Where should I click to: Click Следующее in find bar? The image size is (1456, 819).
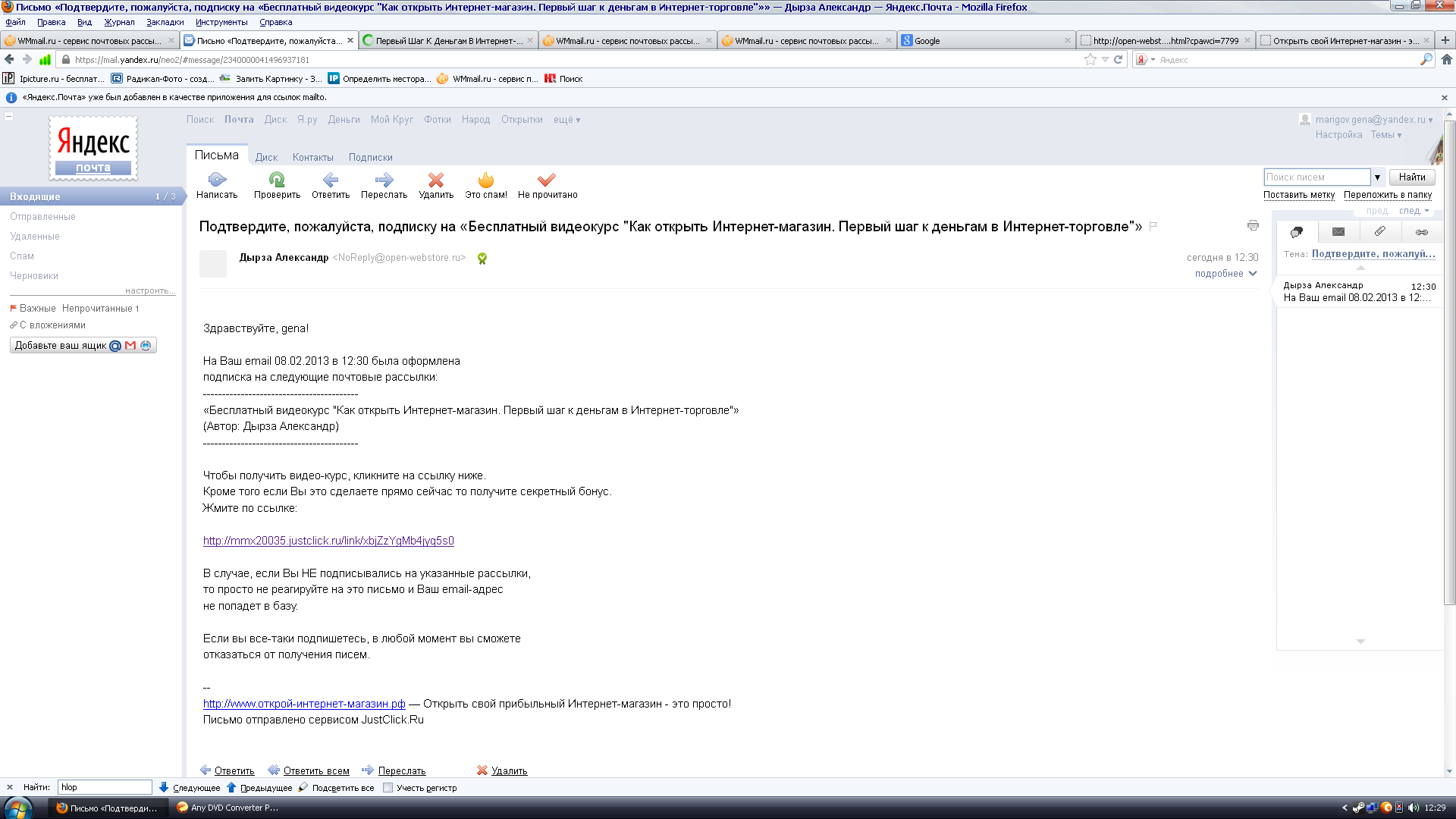pos(190,787)
